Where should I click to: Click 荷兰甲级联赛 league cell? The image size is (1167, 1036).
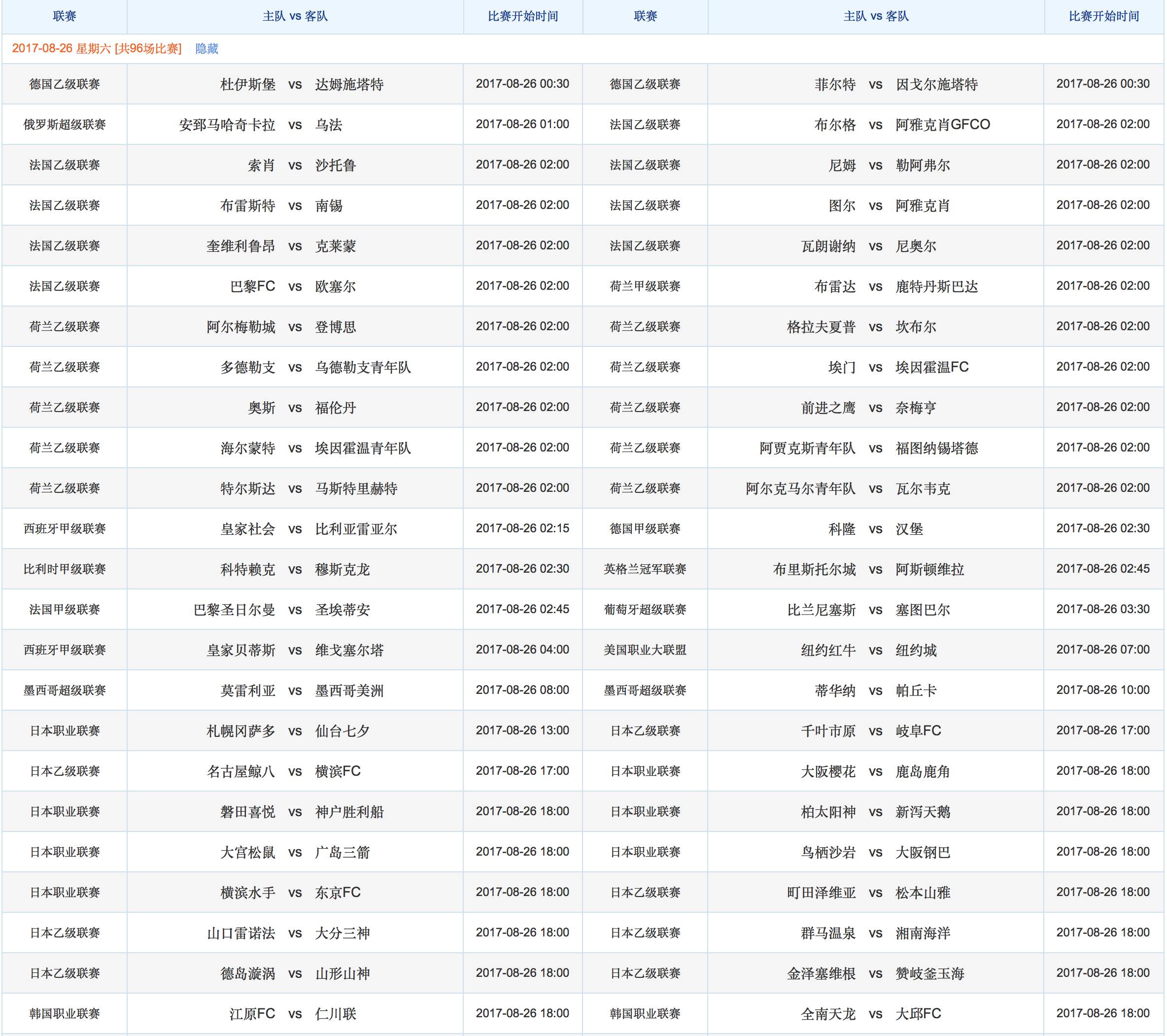pos(645,286)
